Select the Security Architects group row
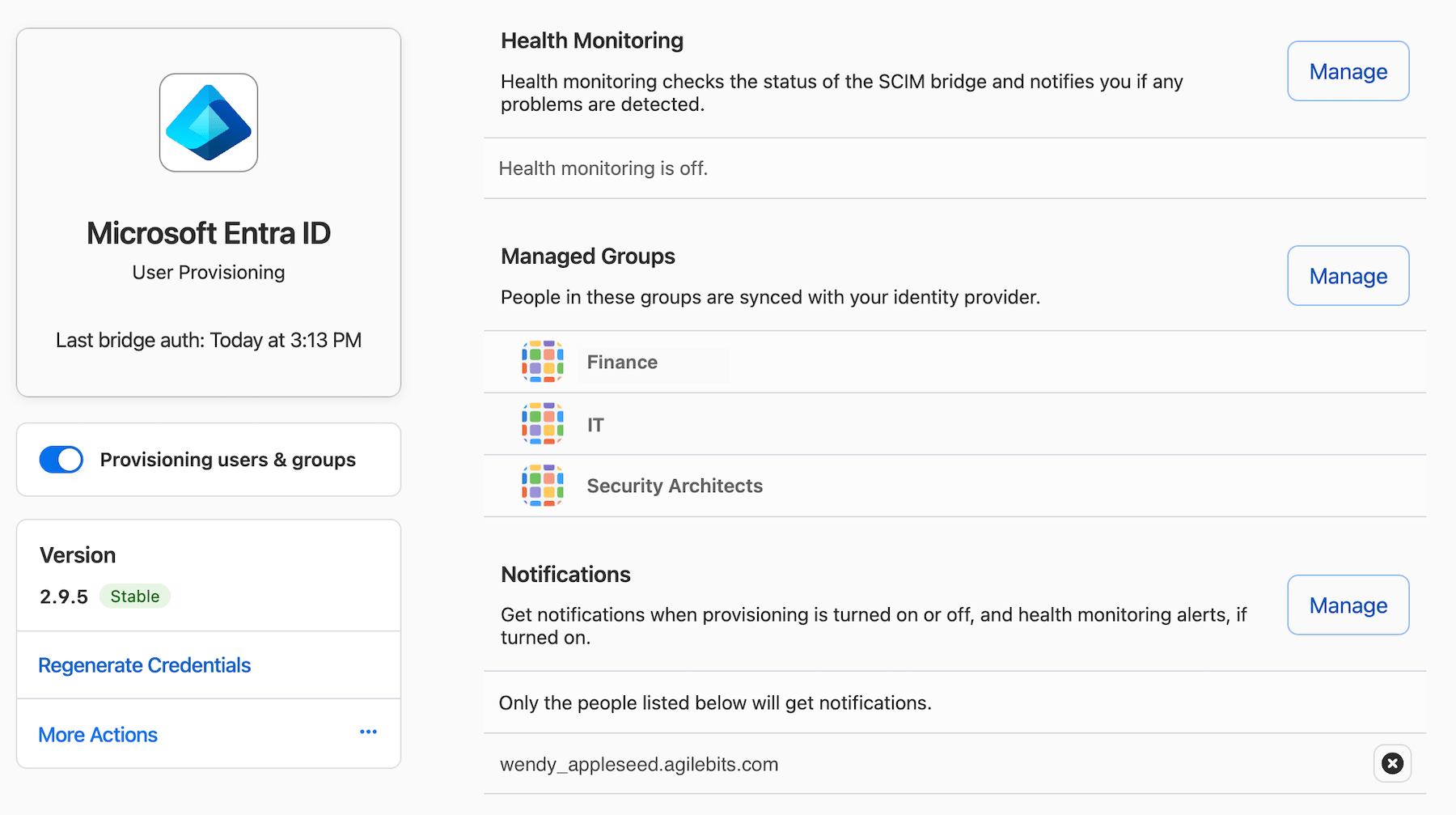The height and width of the screenshot is (815, 1456). coord(675,485)
